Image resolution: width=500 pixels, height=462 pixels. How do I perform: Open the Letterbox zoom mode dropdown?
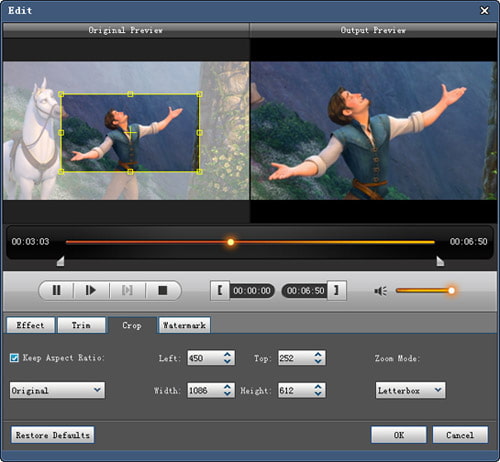(x=410, y=390)
